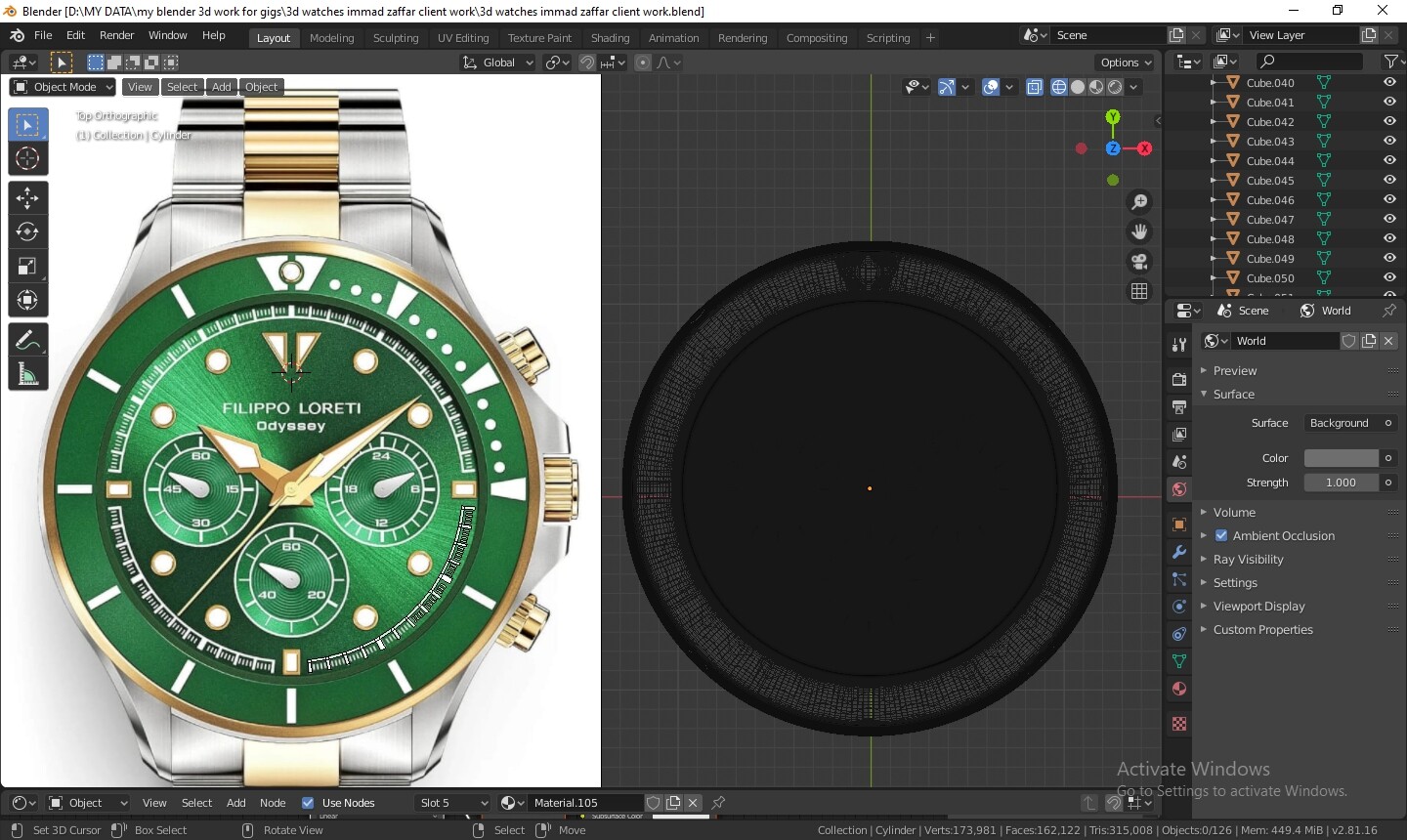The width and height of the screenshot is (1407, 840).
Task: Toggle visibility of Cube.046
Action: click(x=1389, y=200)
